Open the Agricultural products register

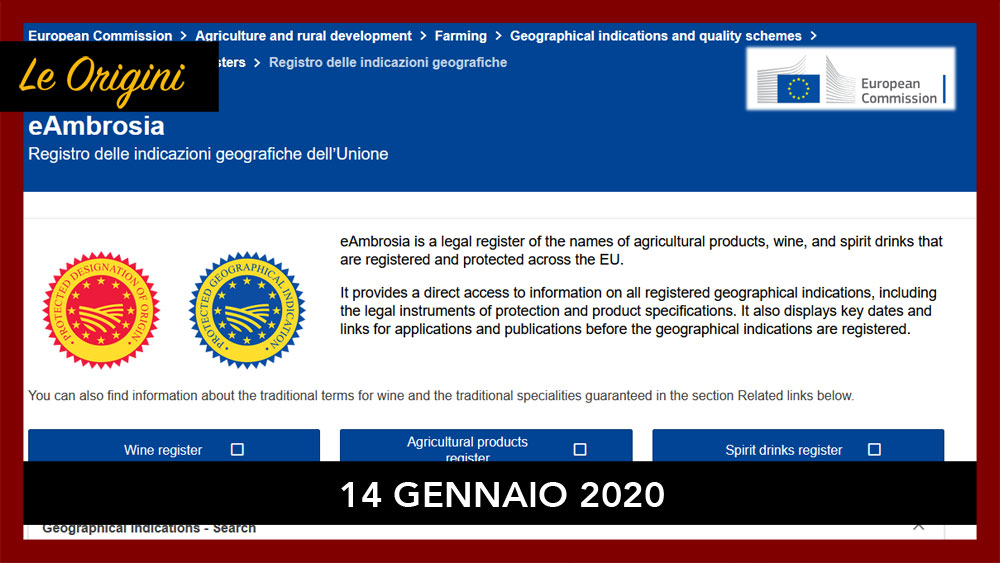[x=467, y=448]
